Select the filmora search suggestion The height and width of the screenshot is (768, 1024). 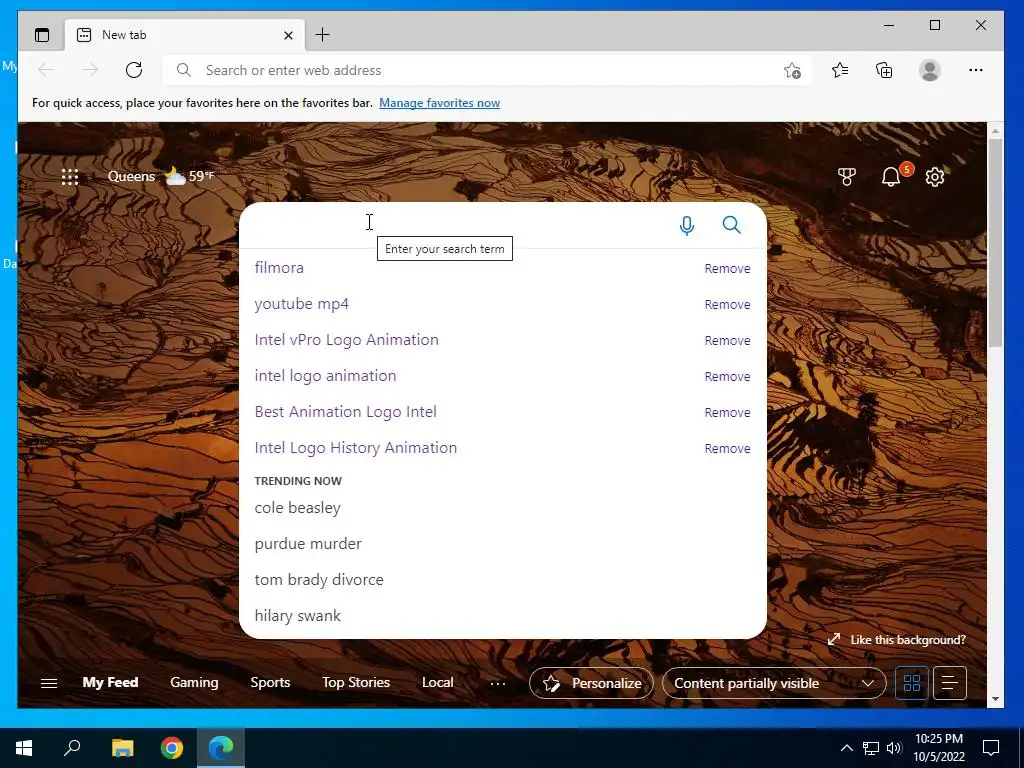click(x=279, y=268)
